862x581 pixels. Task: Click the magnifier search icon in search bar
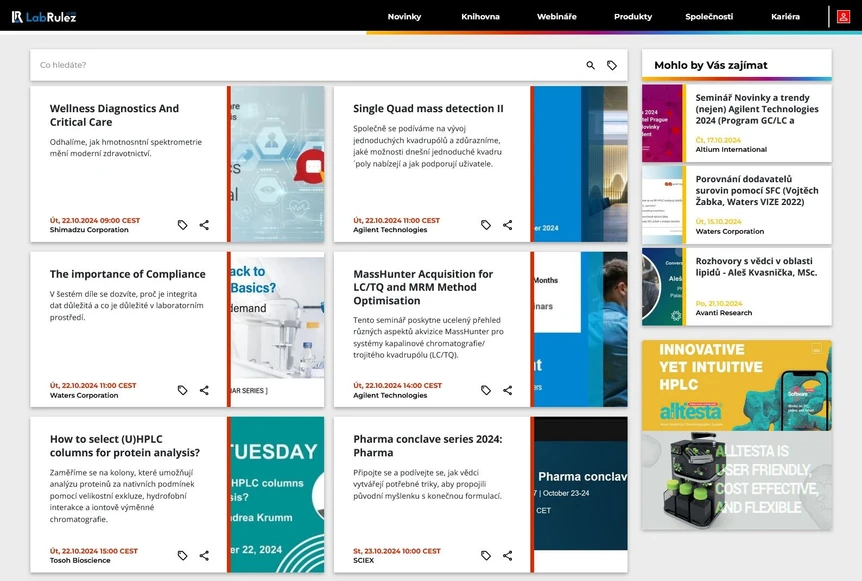click(x=590, y=63)
